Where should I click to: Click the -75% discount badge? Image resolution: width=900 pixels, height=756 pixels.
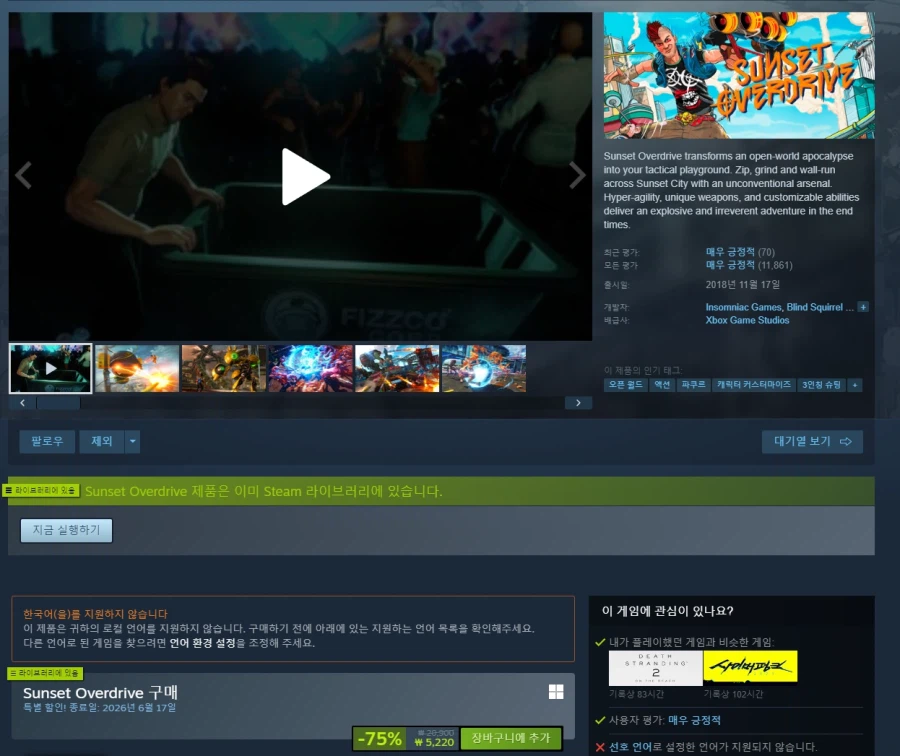pyautogui.click(x=379, y=738)
